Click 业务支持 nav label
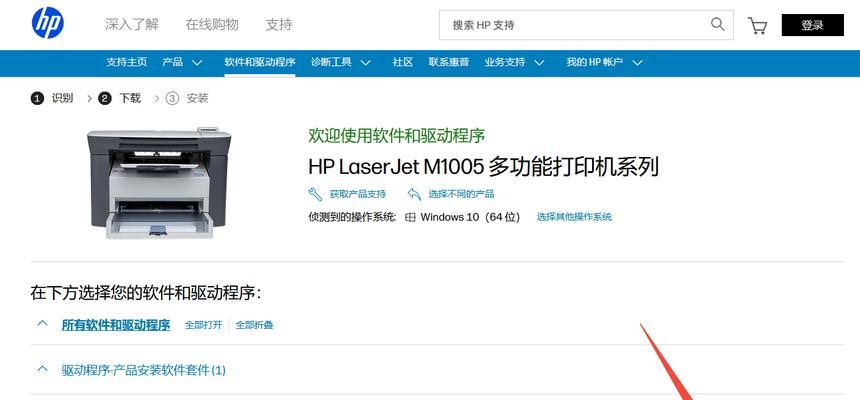Image resolution: width=860 pixels, height=400 pixels. [x=505, y=63]
